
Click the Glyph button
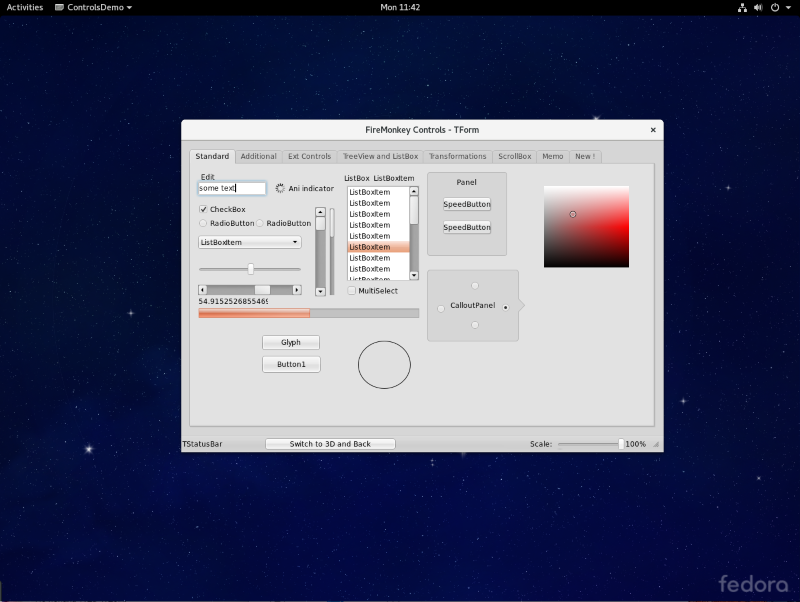click(x=291, y=342)
